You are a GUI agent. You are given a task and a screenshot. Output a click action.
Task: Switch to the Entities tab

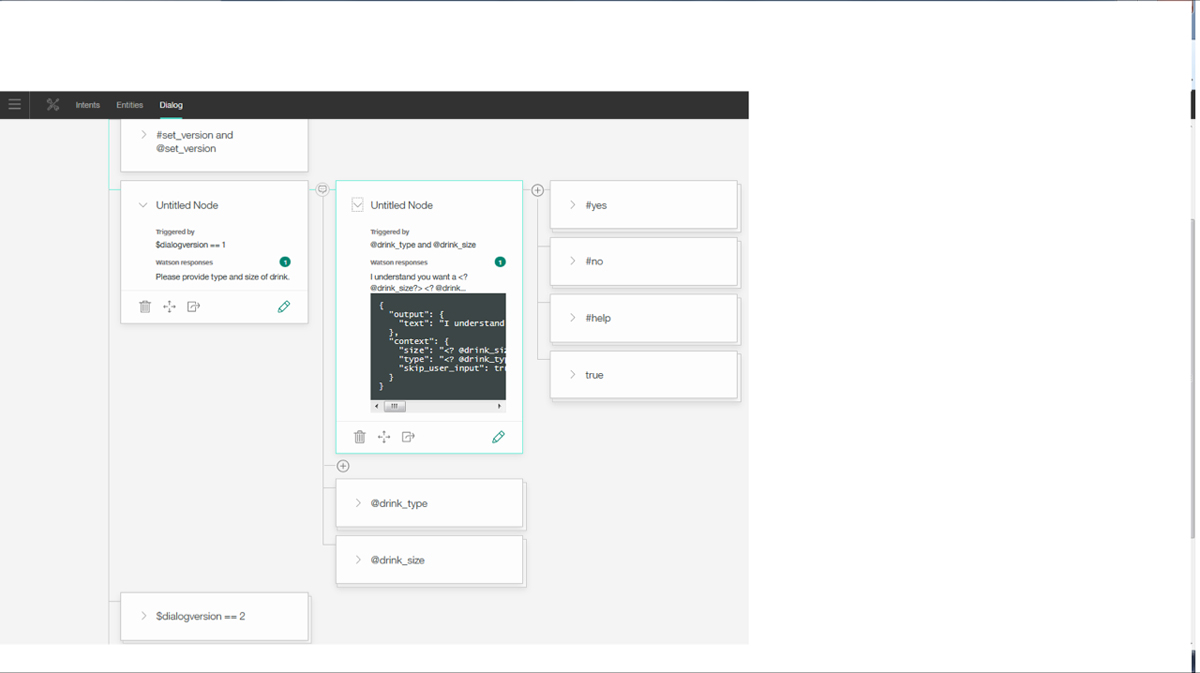click(x=129, y=105)
